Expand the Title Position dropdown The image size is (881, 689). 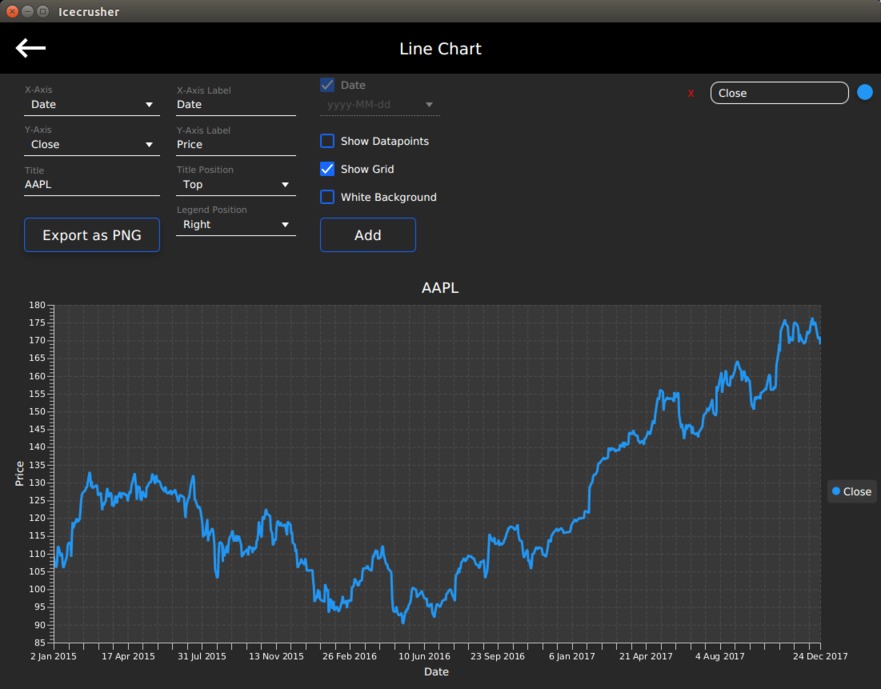(236, 184)
